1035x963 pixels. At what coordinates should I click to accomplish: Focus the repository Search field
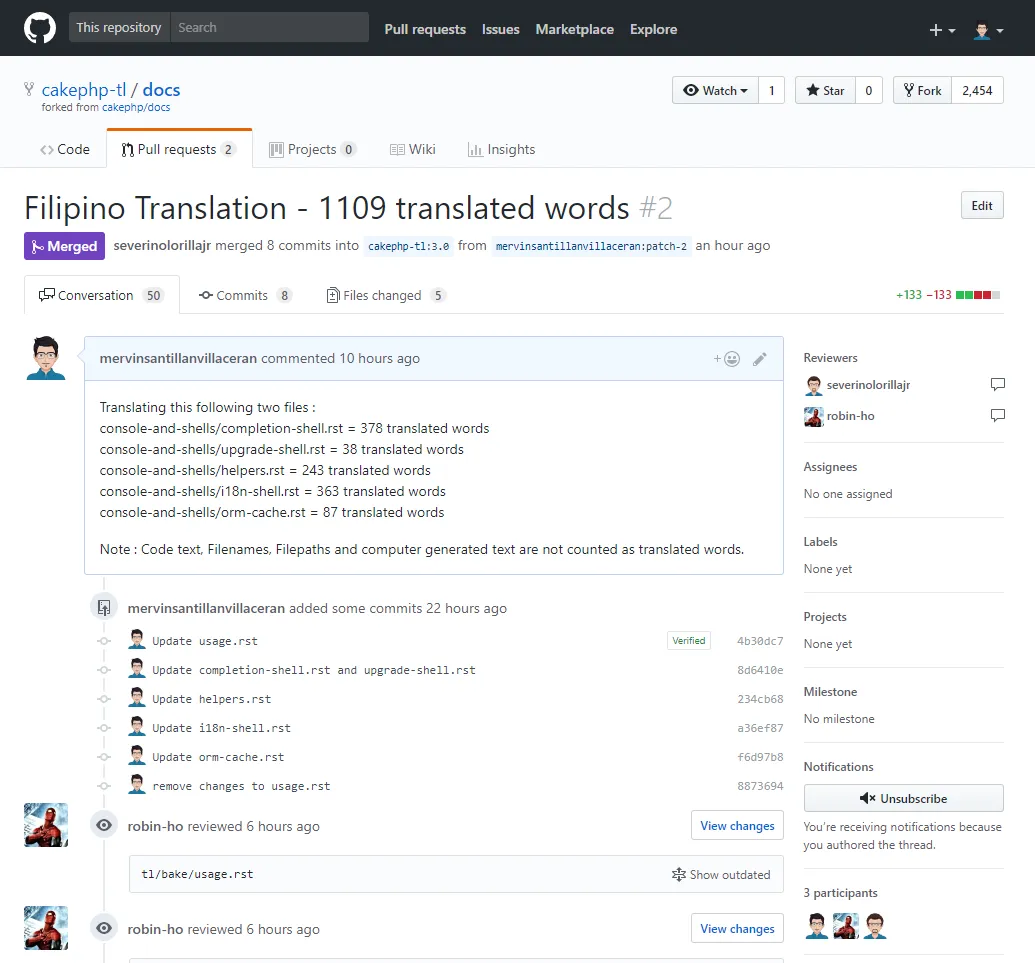(x=269, y=27)
